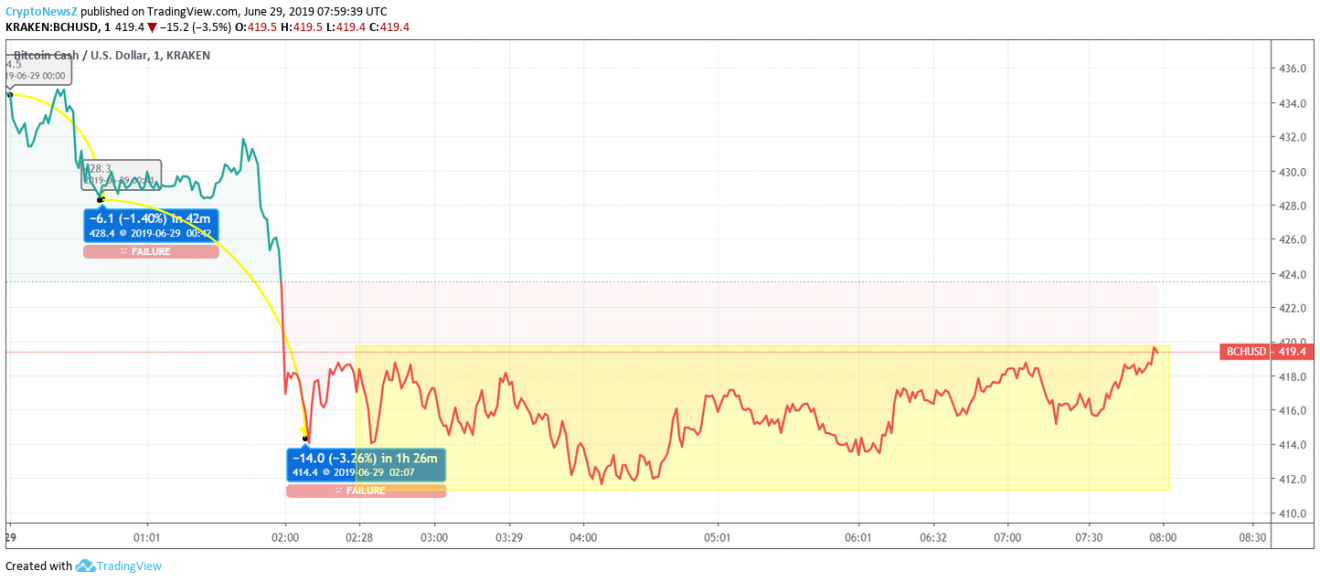Click the blue '-6.1 (-1.40%) in 42m' label
This screenshot has height=582, width=1320.
pos(151,225)
